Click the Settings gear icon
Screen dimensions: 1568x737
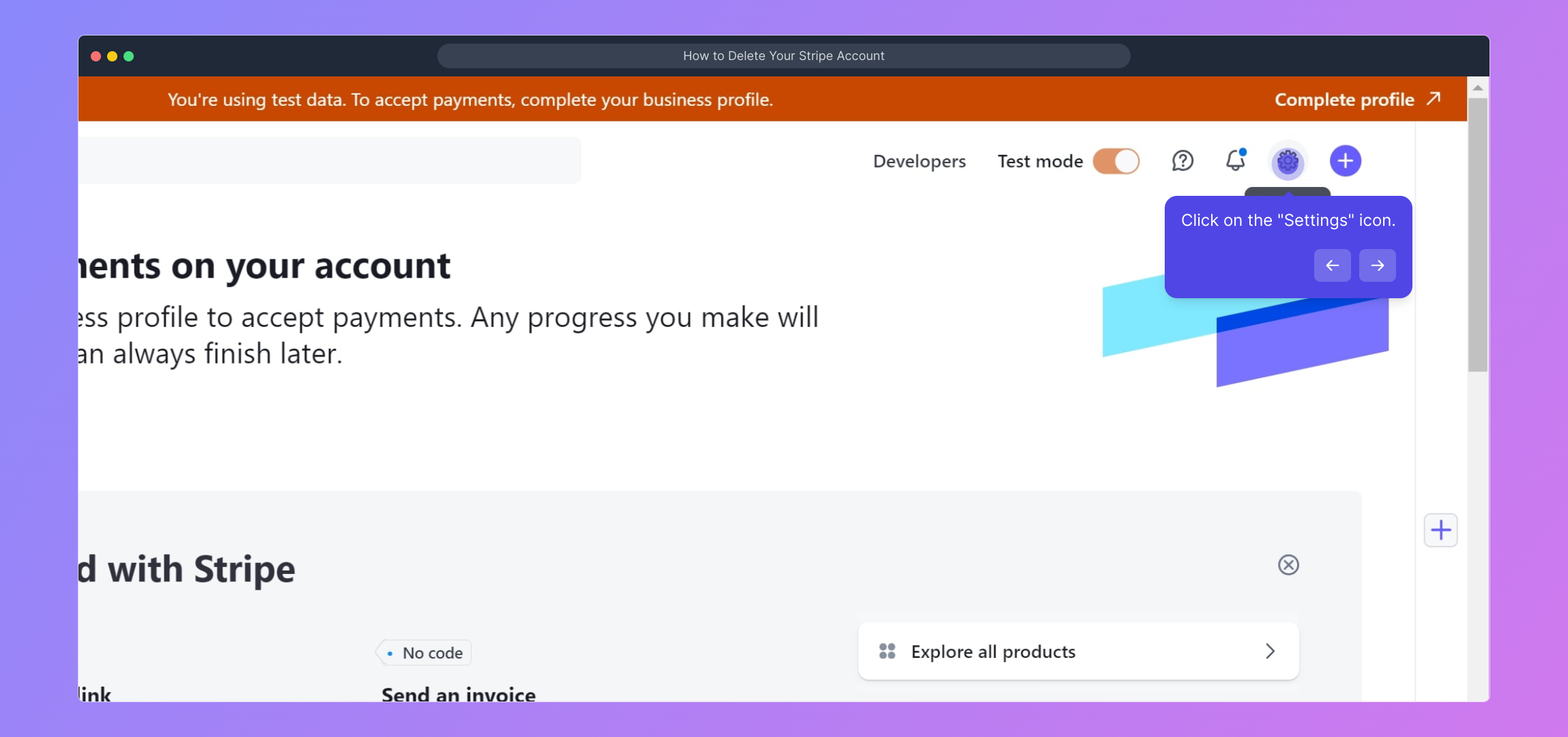(x=1288, y=162)
